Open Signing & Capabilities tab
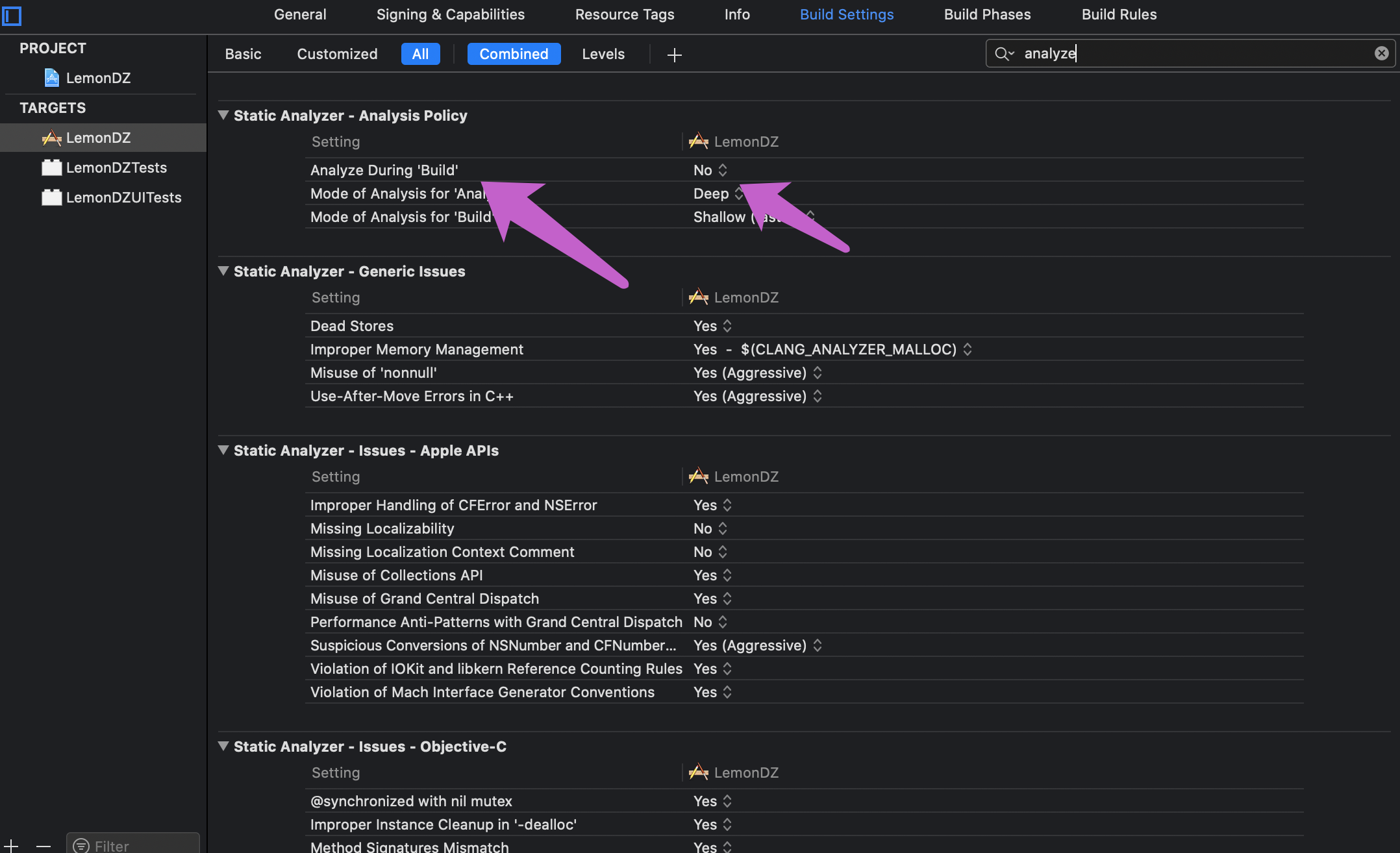 451,14
